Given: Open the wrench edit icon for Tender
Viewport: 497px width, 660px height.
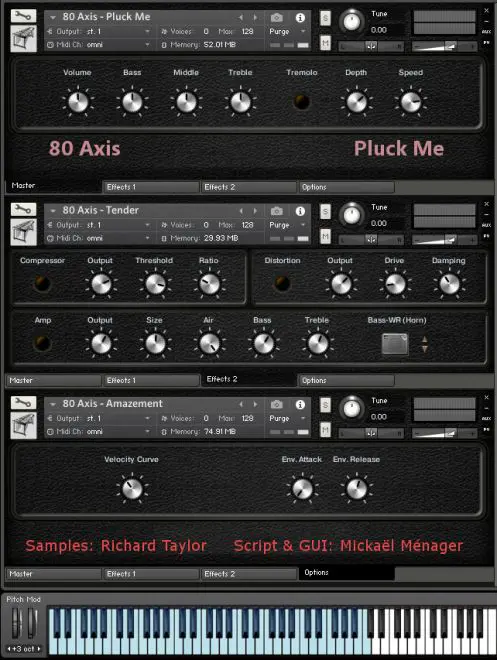Looking at the screenshot, I should coord(23,209).
